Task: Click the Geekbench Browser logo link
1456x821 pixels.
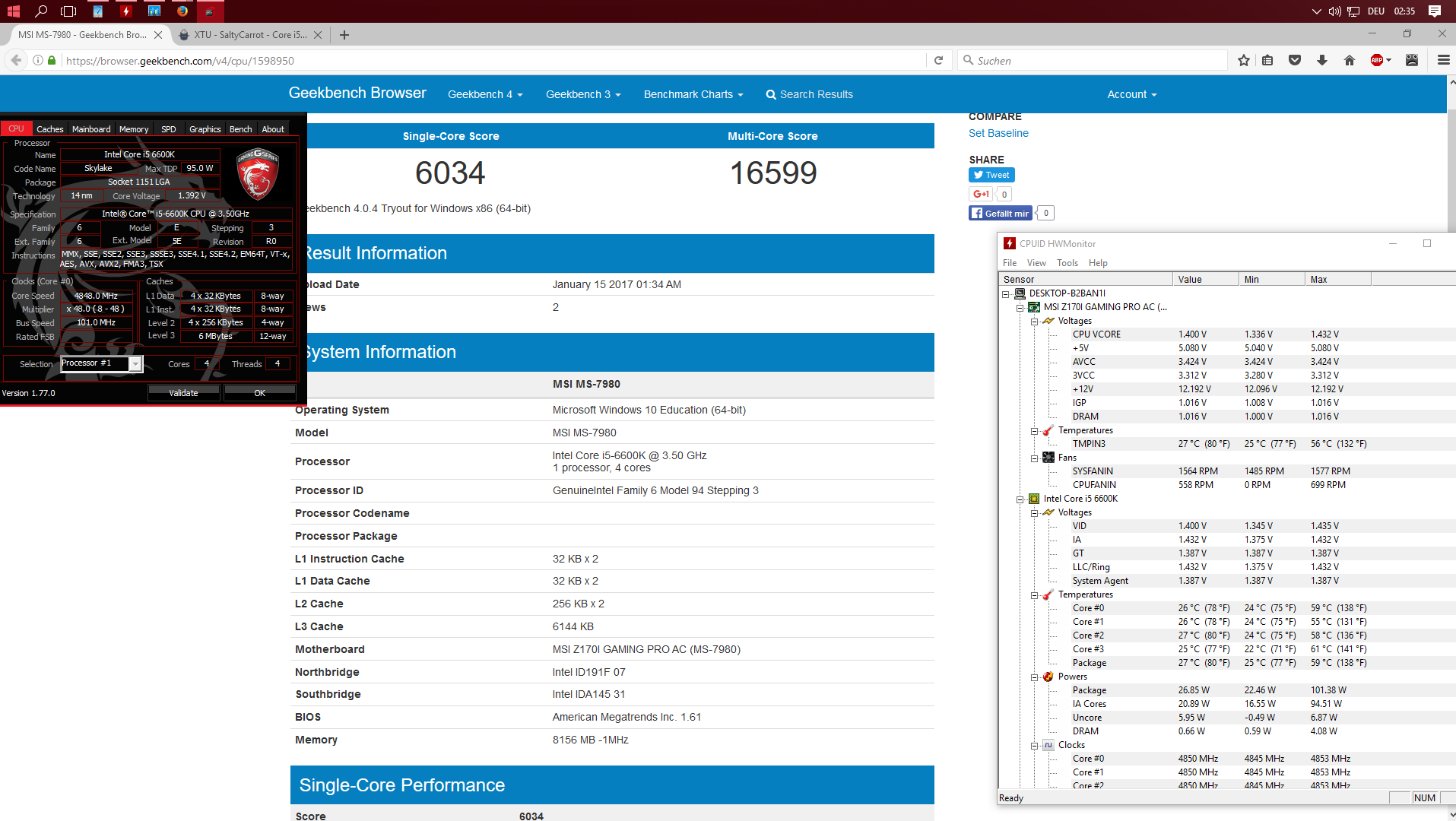Action: click(x=357, y=93)
